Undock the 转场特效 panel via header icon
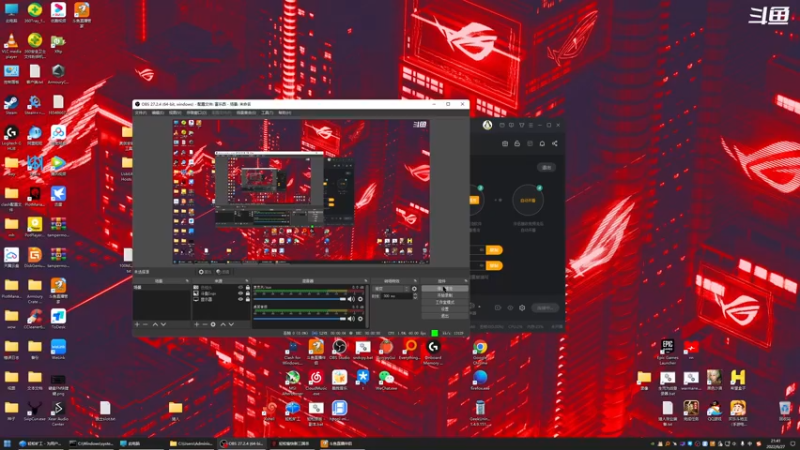 coord(416,281)
